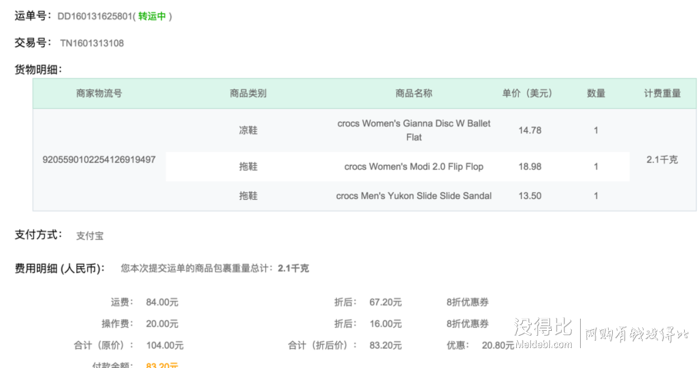Click the discounted handling fee 16.00元
The height and width of the screenshot is (368, 700).
click(x=385, y=324)
